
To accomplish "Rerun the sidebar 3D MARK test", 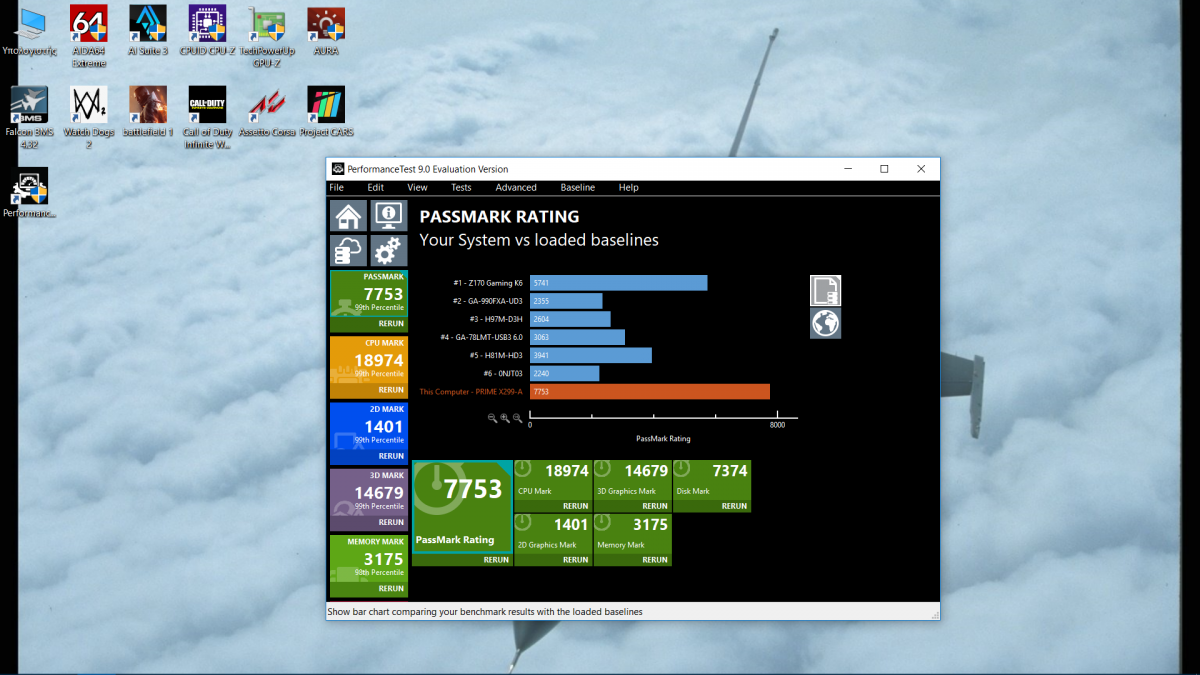I will pos(391,522).
